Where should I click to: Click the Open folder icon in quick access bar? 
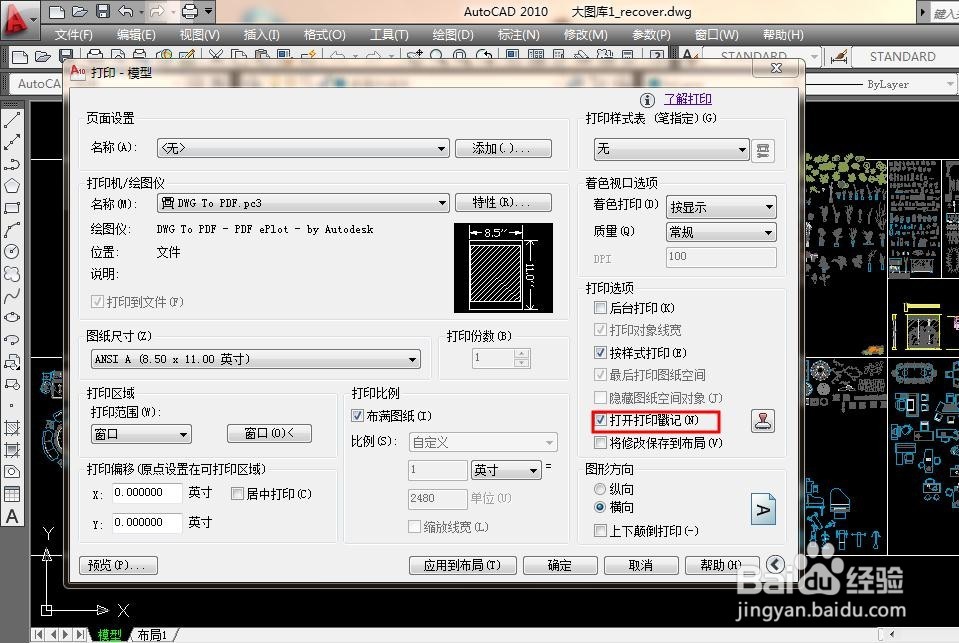pos(80,12)
